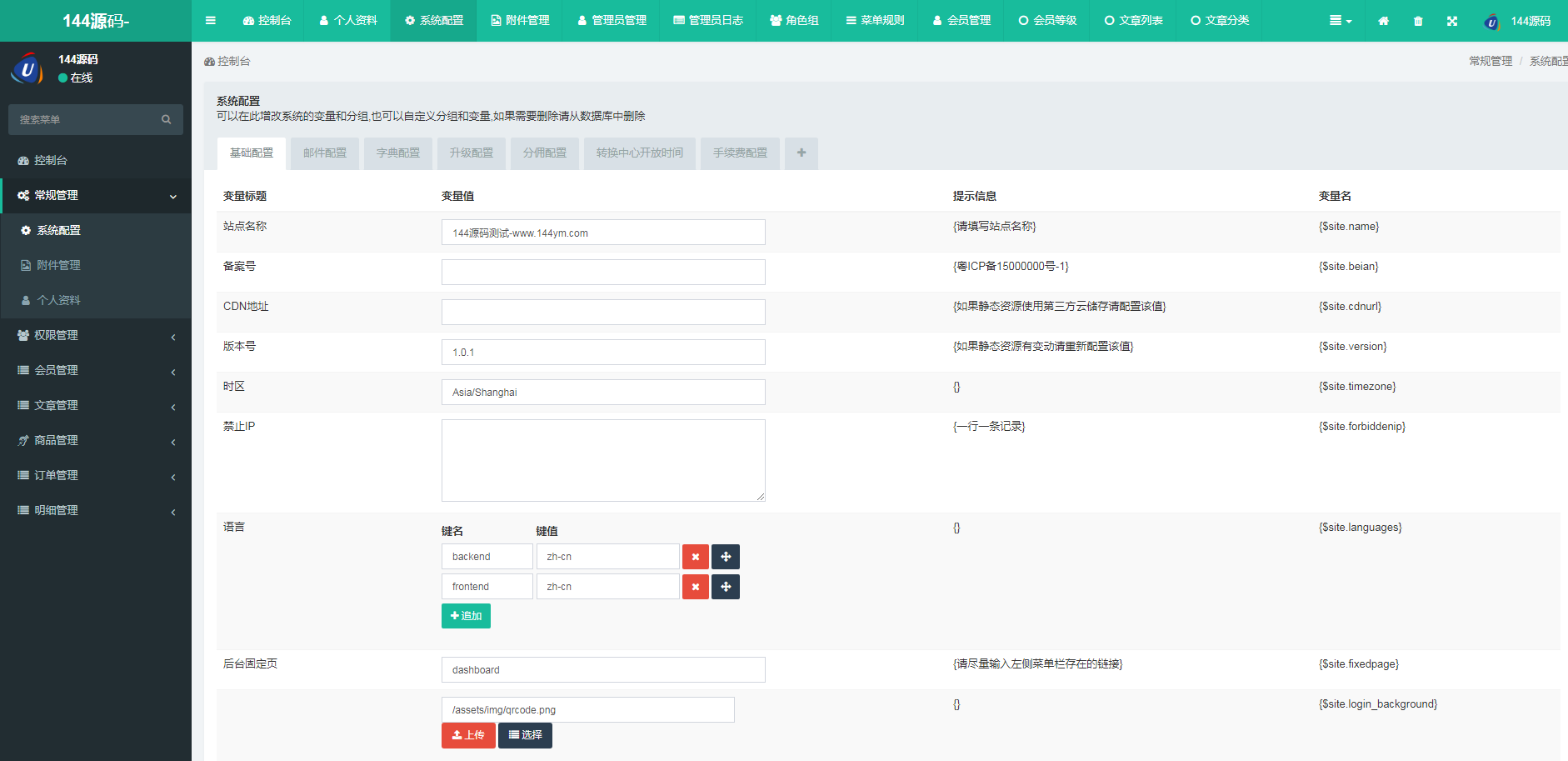Toggle the sidebar hamburger icon
Screen dimensions: 1568x761
click(211, 21)
